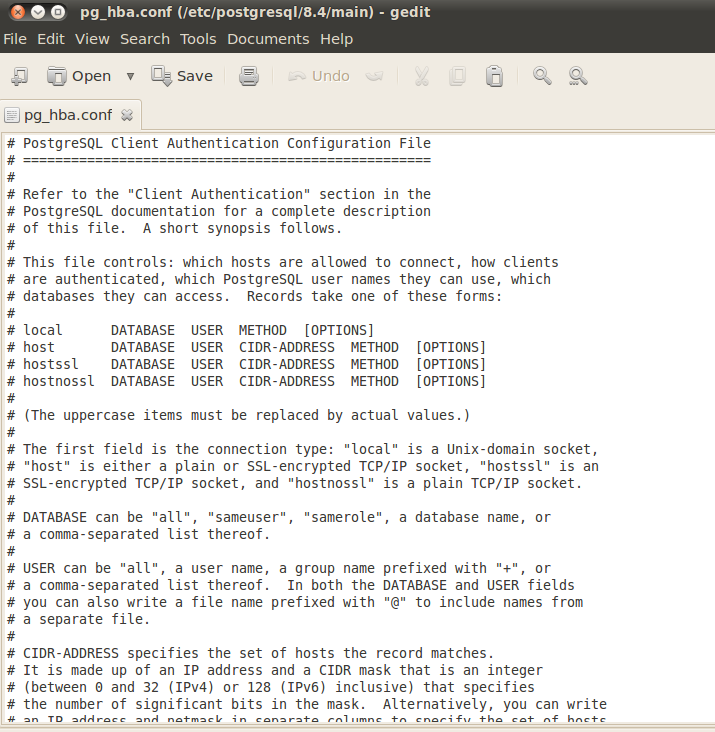Create a new document with toolbar icon
This screenshot has height=732, width=715.
(20, 76)
